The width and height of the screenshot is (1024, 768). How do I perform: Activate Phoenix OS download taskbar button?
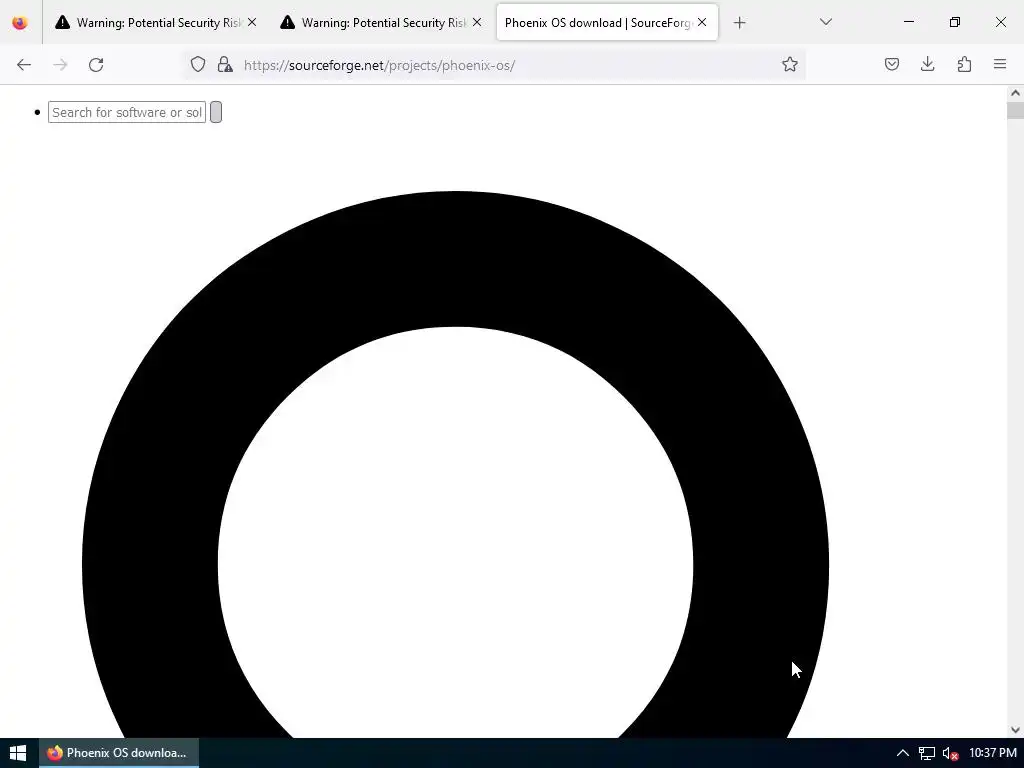119,753
